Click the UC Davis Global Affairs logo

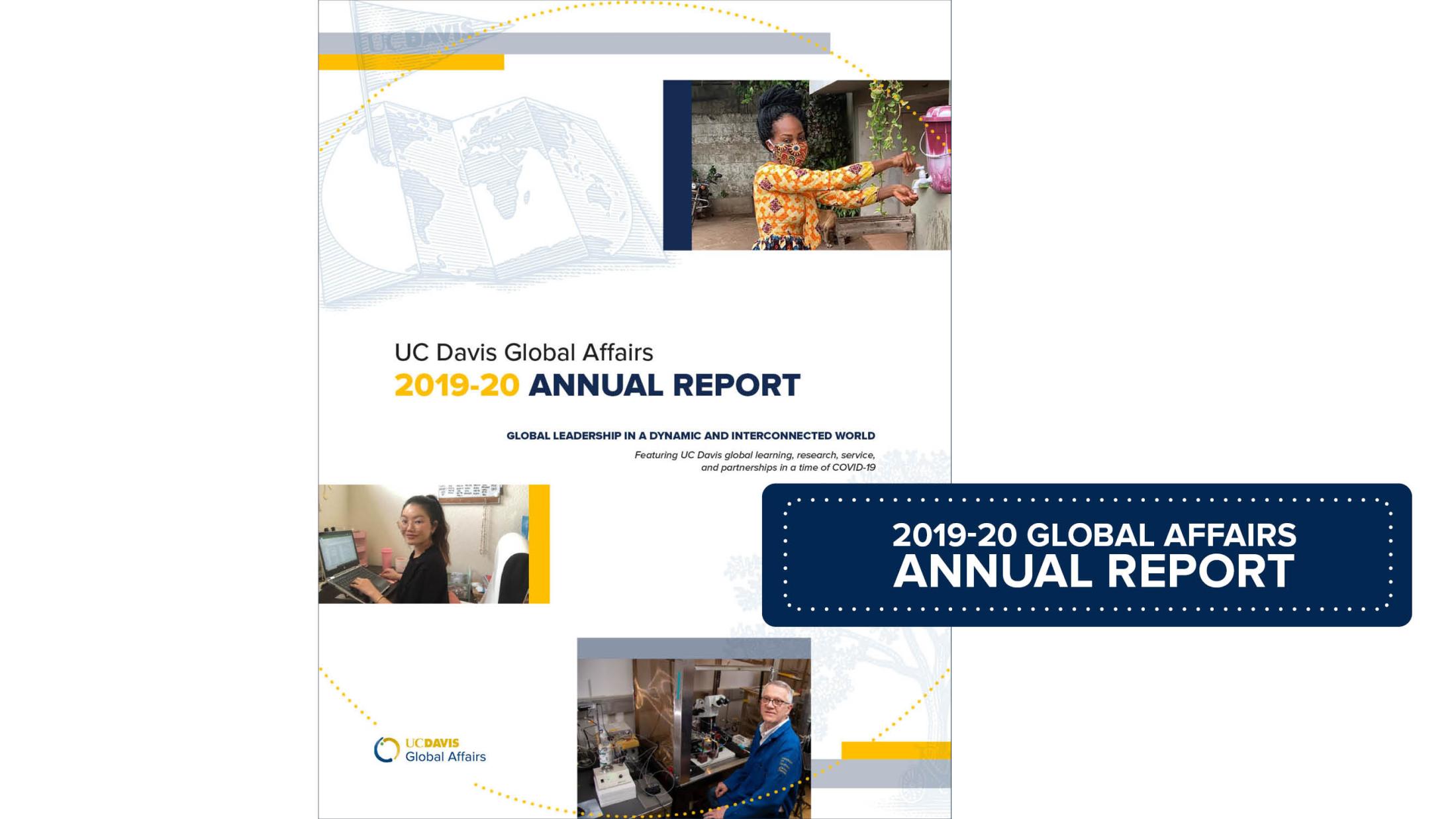tap(430, 749)
